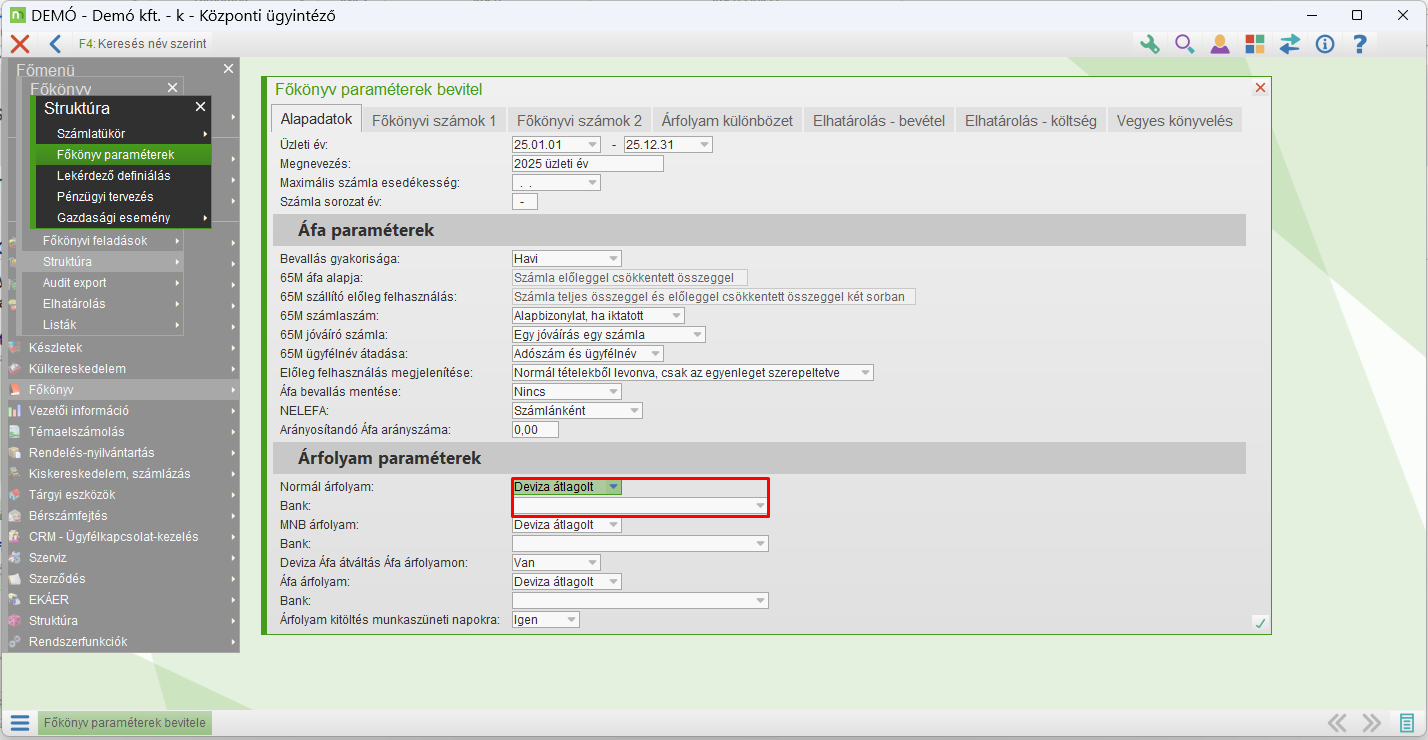The width and height of the screenshot is (1428, 740).
Task: Open the circled info icon
Action: click(1325, 44)
